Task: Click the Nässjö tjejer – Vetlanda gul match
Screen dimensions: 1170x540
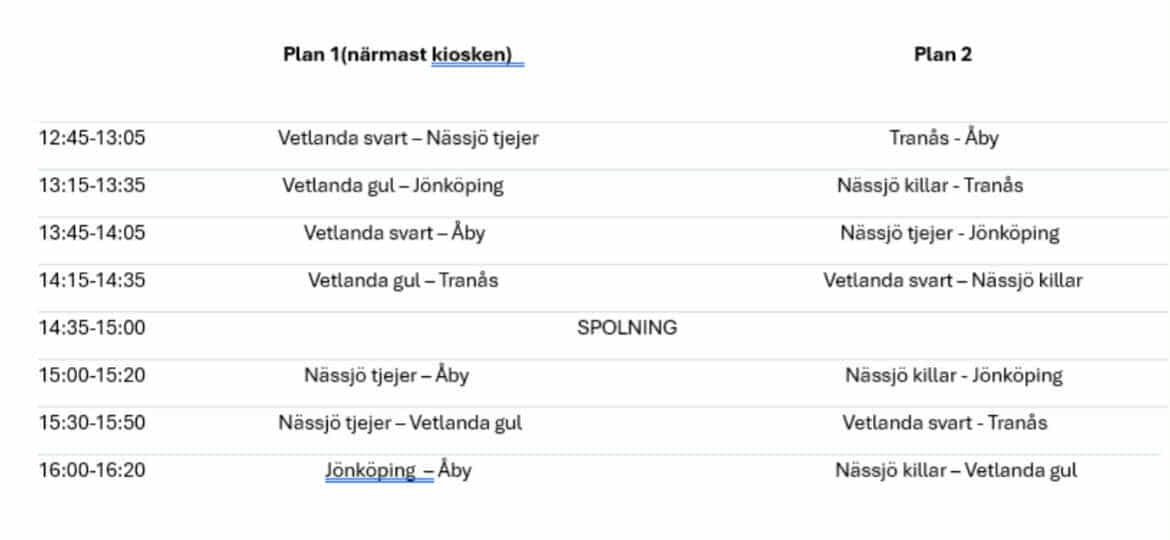Action: [400, 423]
